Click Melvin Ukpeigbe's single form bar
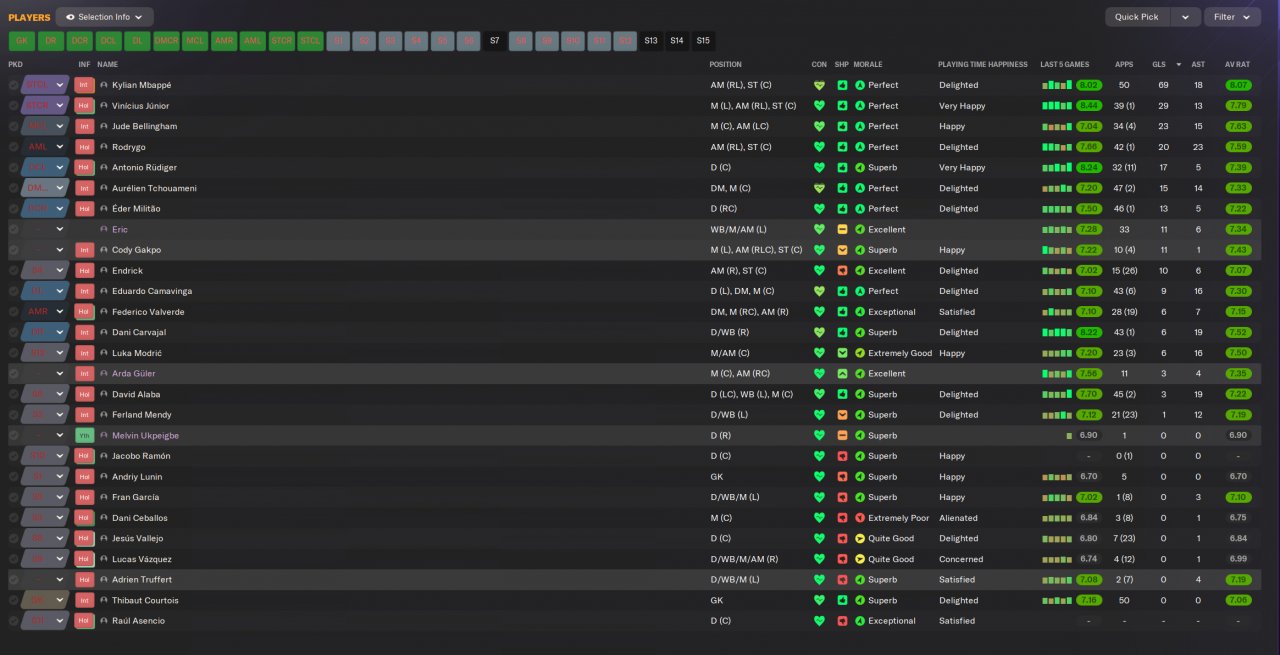 click(x=1069, y=436)
